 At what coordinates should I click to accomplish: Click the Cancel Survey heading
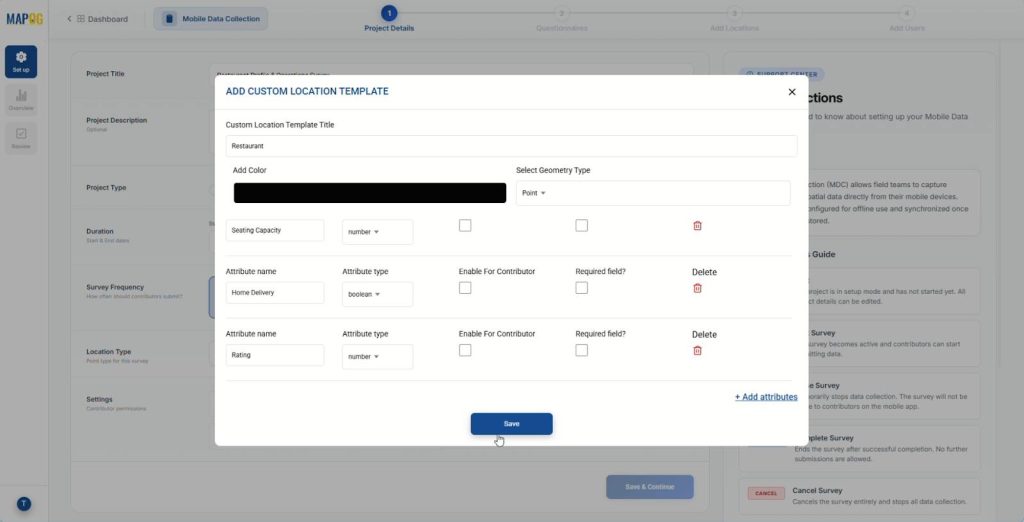click(x=817, y=491)
